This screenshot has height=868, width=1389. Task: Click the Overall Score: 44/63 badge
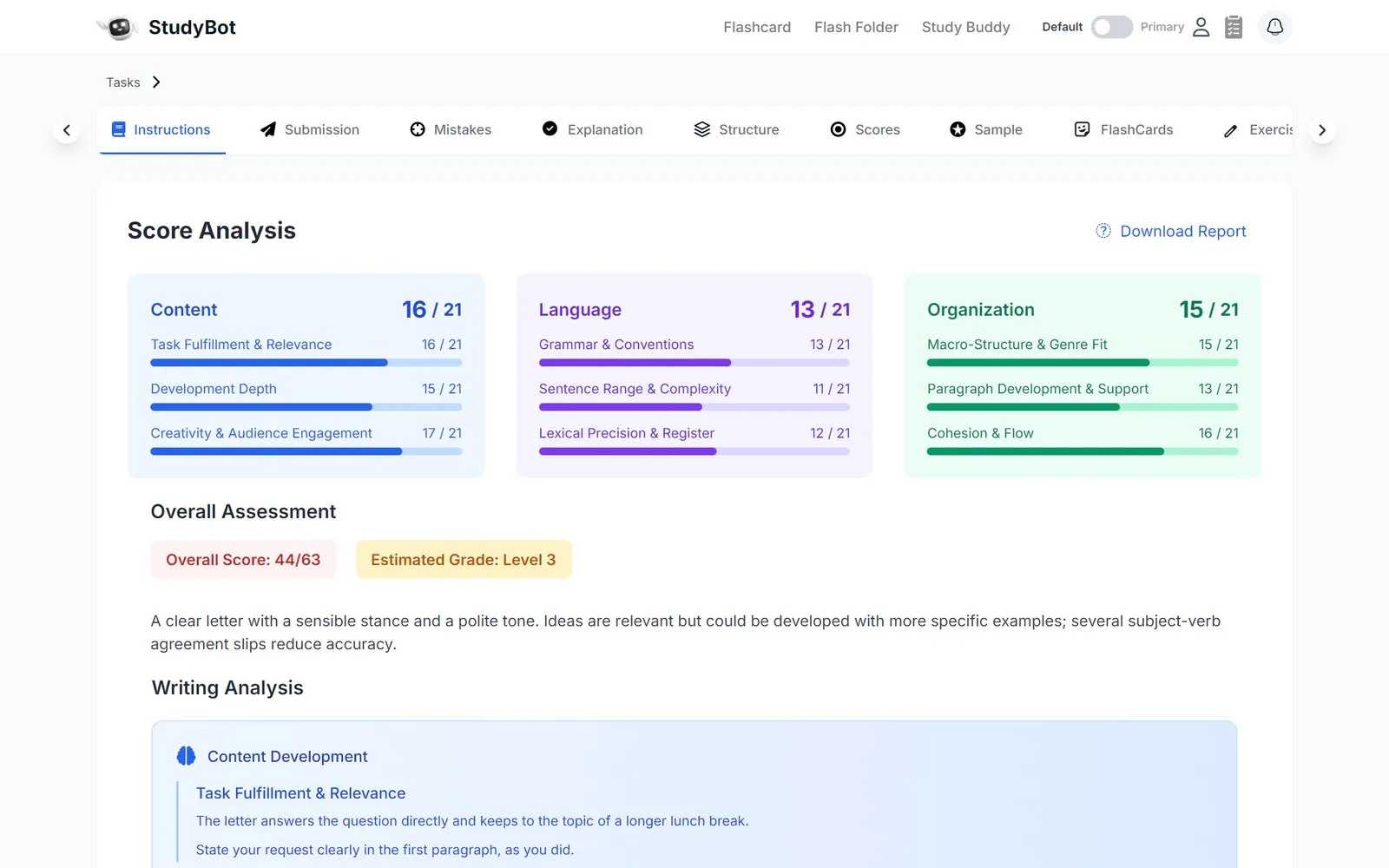[243, 560]
